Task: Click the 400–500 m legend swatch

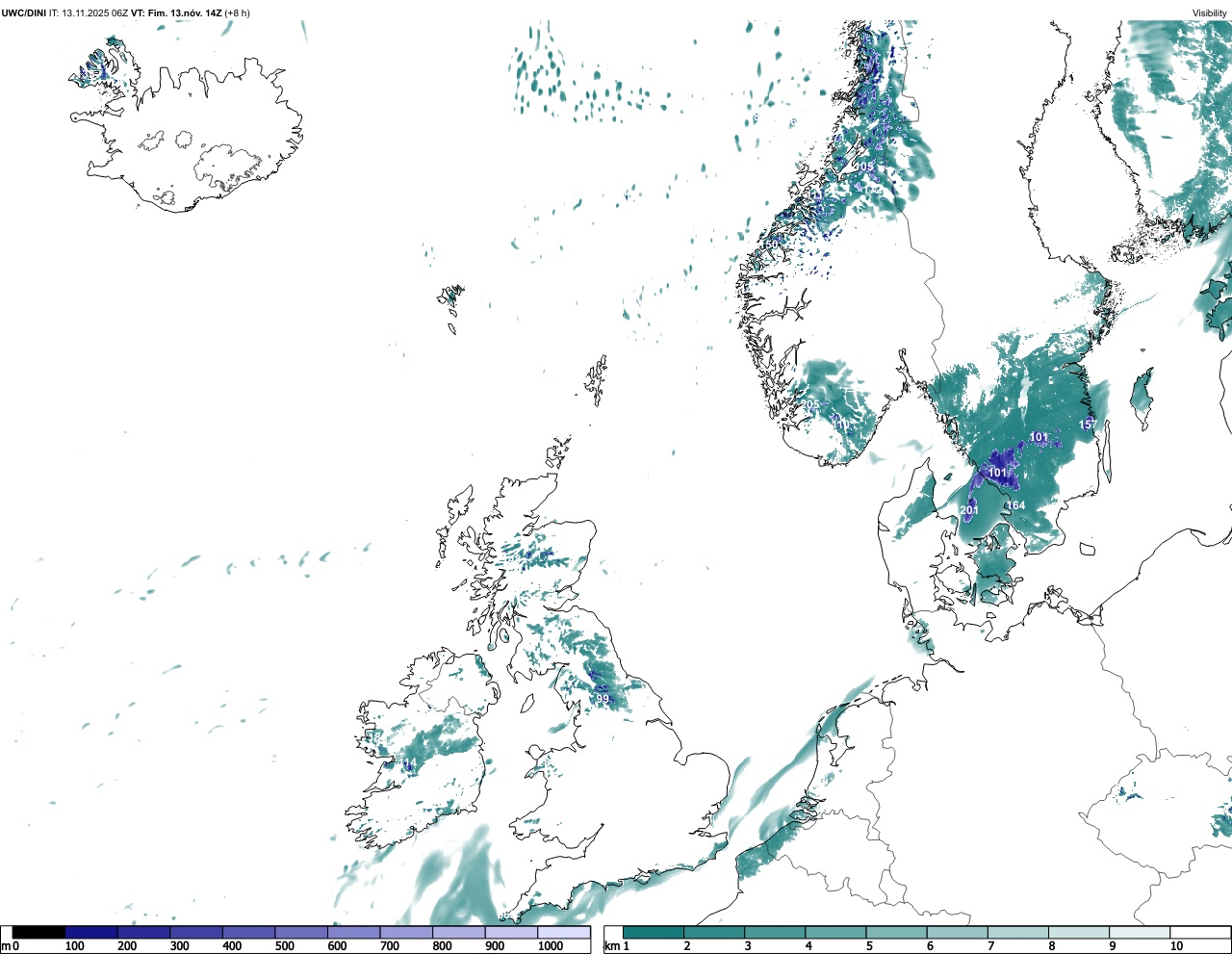Action: point(249,933)
